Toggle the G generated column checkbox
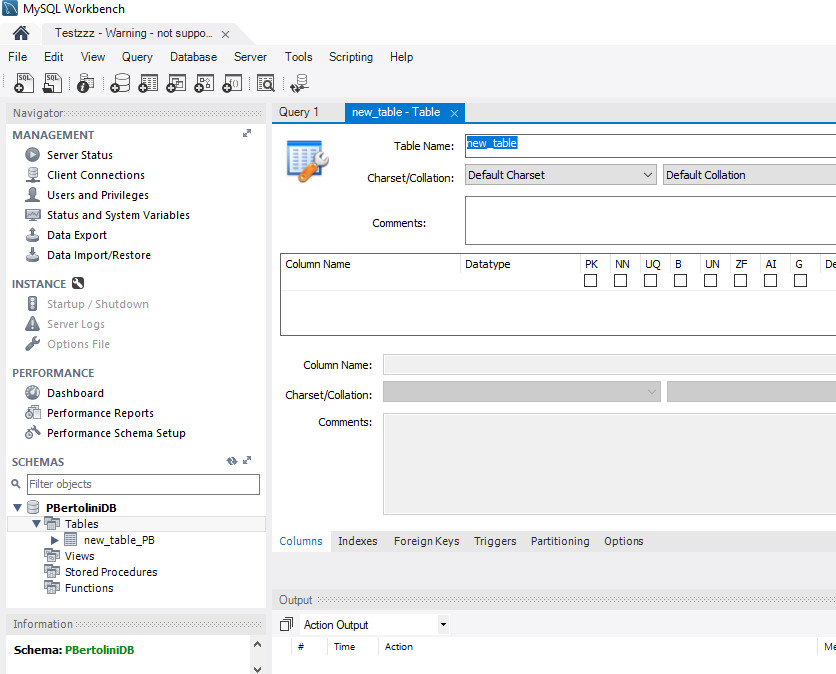Viewport: 836px width, 674px height. (800, 280)
